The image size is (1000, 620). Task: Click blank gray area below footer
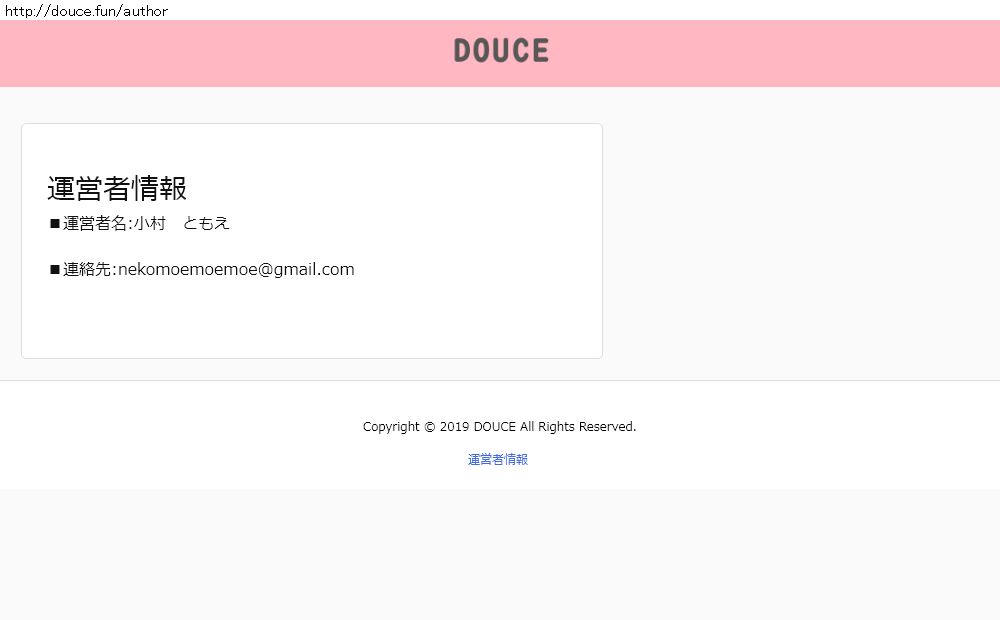tap(500, 554)
